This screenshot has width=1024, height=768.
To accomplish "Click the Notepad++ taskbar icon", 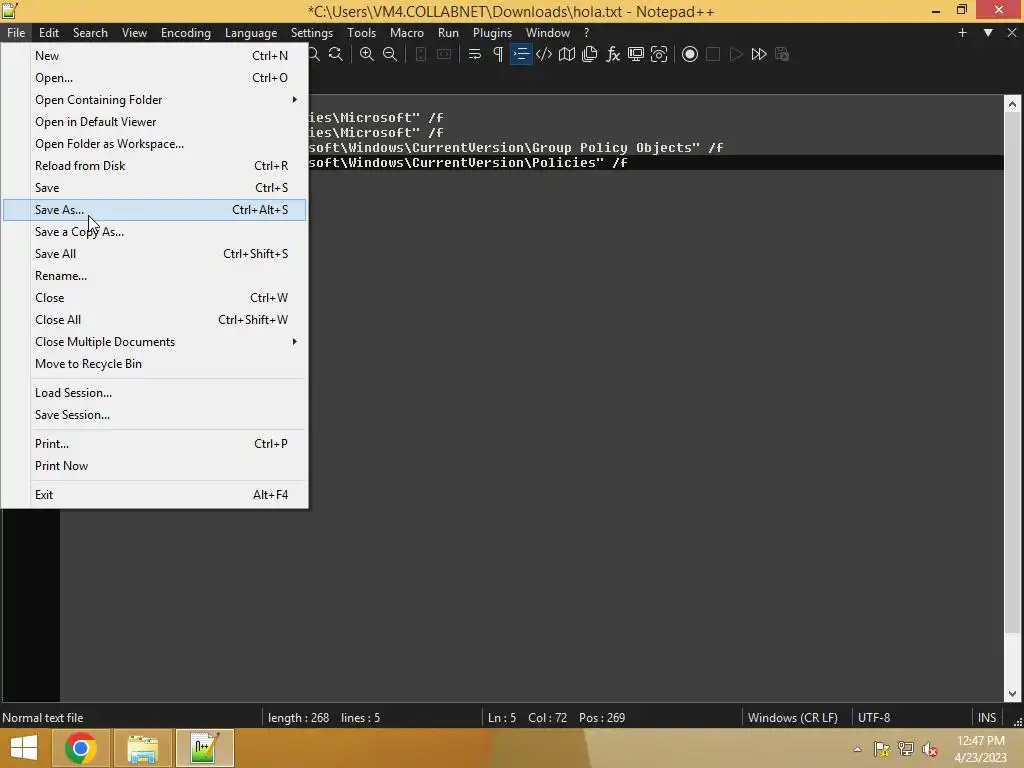I will pos(204,748).
